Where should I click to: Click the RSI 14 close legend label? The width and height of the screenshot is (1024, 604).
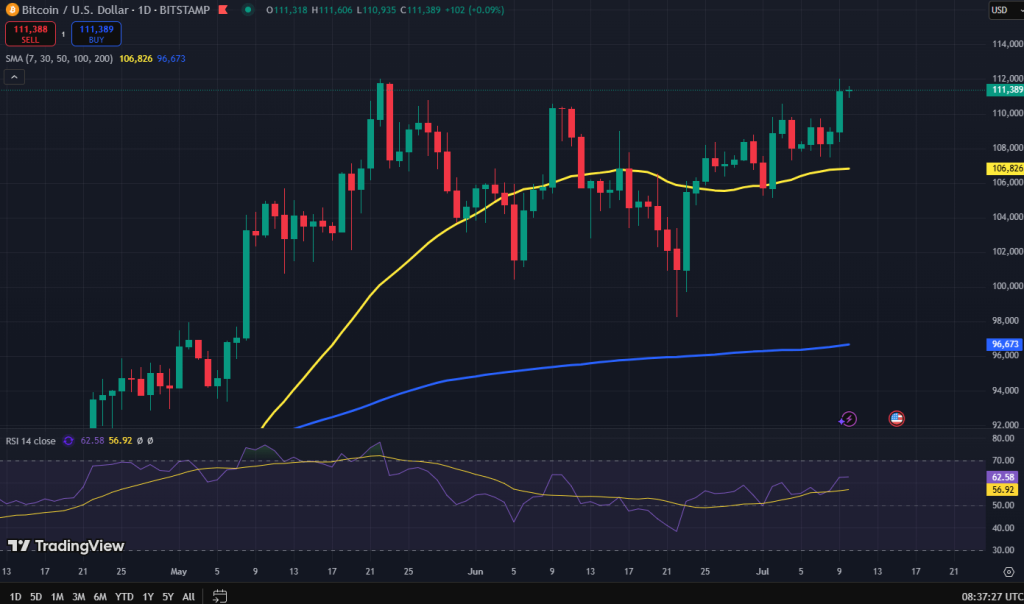click(x=31, y=441)
